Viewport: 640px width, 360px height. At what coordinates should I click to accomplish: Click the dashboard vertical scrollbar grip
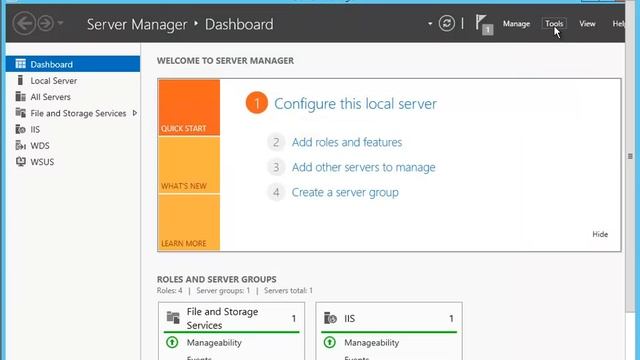pyautogui.click(x=630, y=156)
